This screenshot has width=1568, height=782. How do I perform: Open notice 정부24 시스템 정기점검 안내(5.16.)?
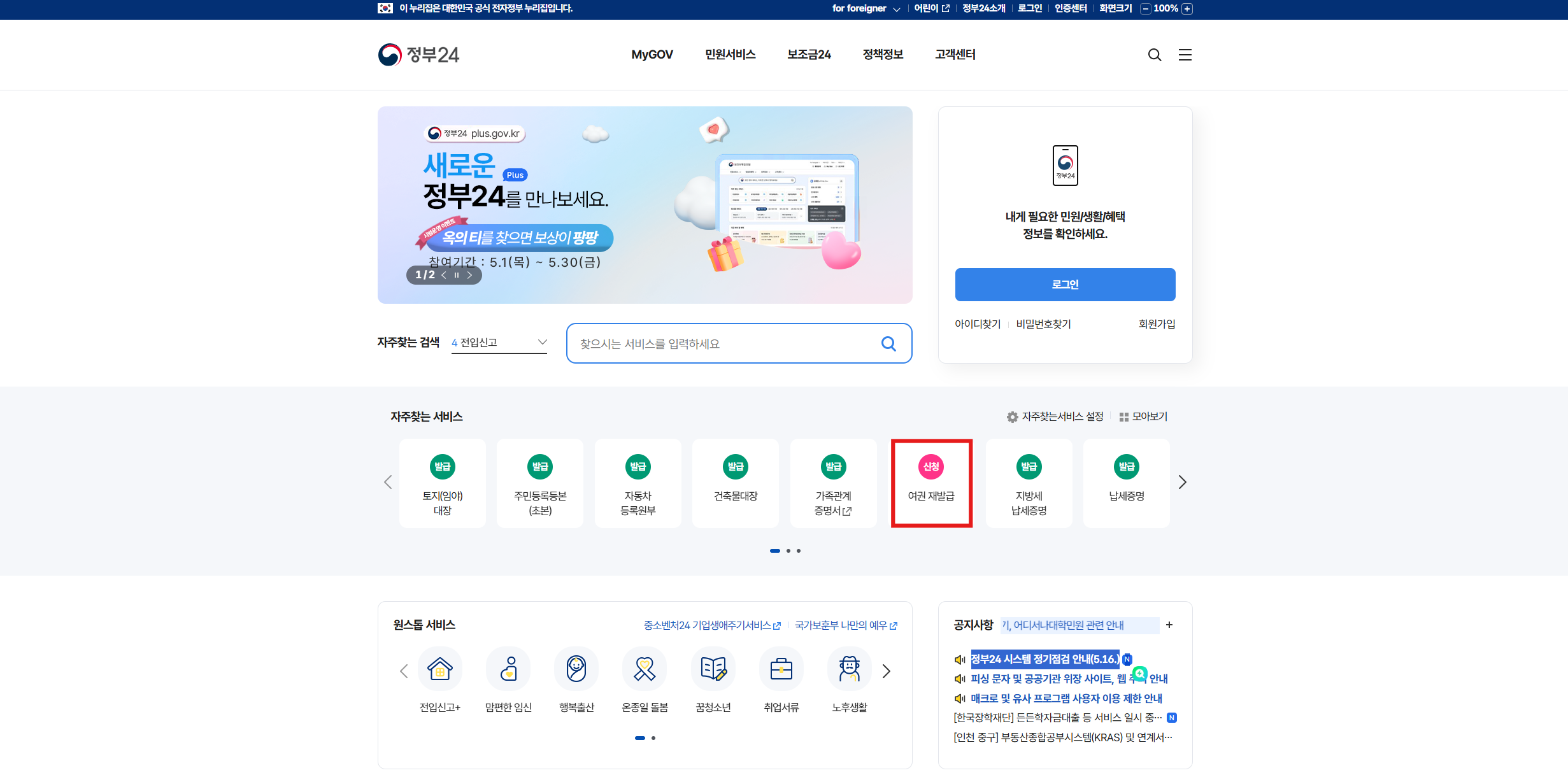pyautogui.click(x=1044, y=659)
